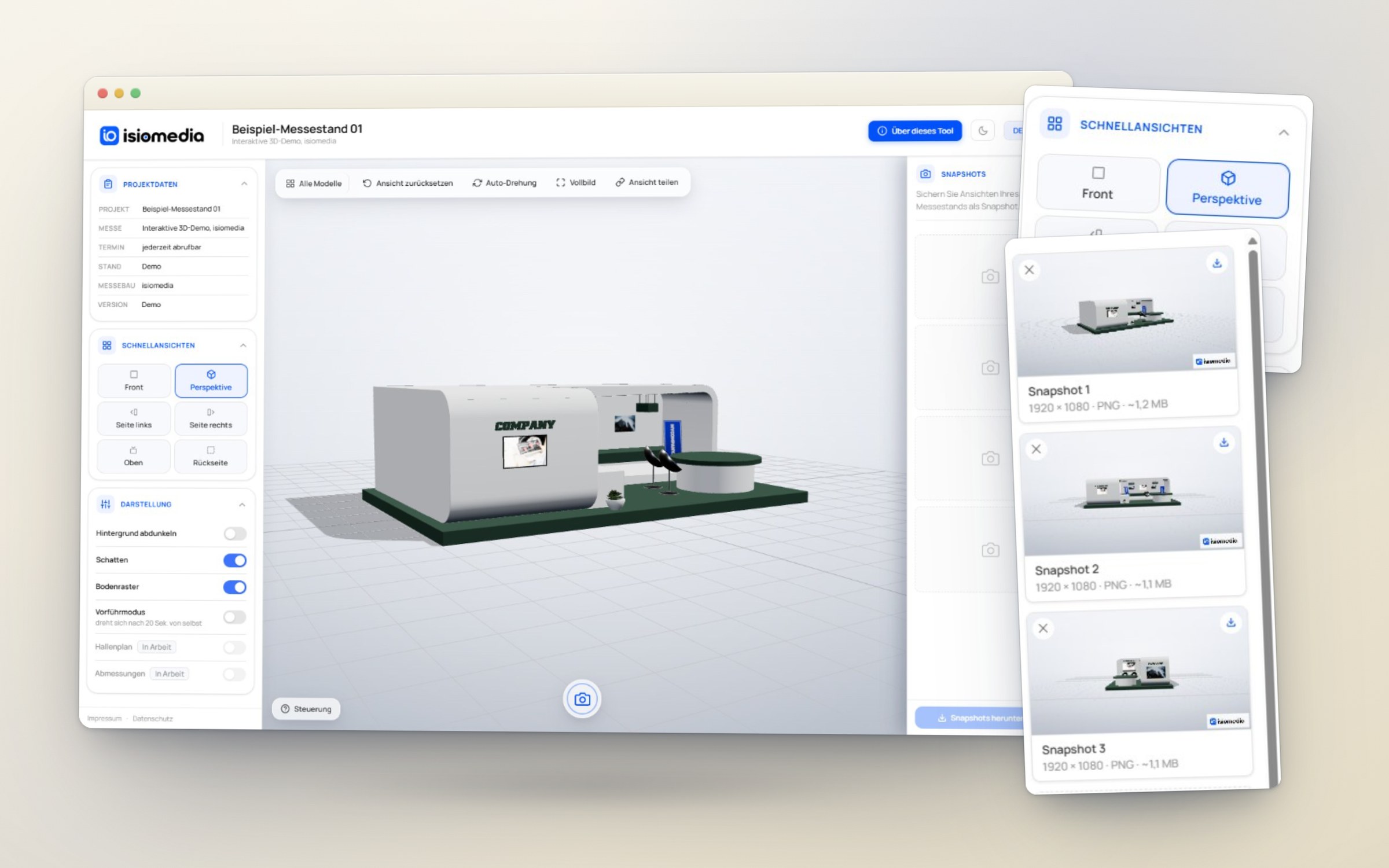Switch to Oben top view
The height and width of the screenshot is (868, 1389).
(x=133, y=456)
